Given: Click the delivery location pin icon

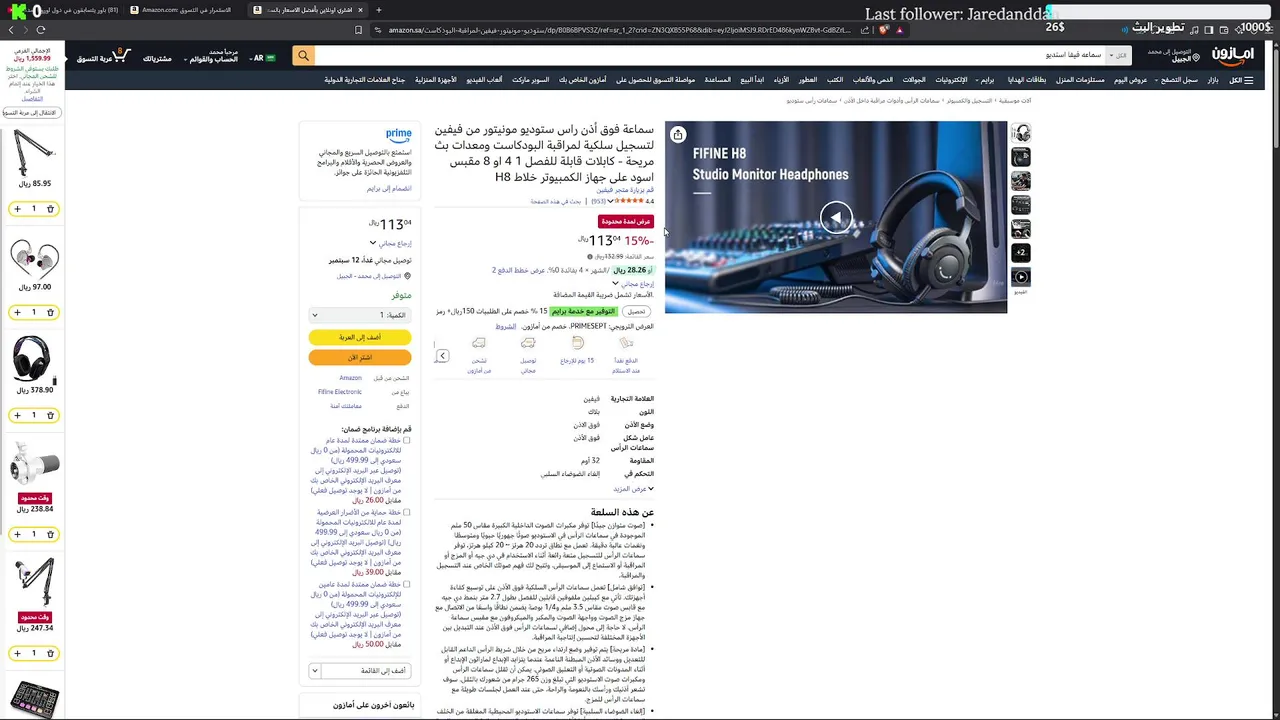Looking at the screenshot, I should point(407,276).
